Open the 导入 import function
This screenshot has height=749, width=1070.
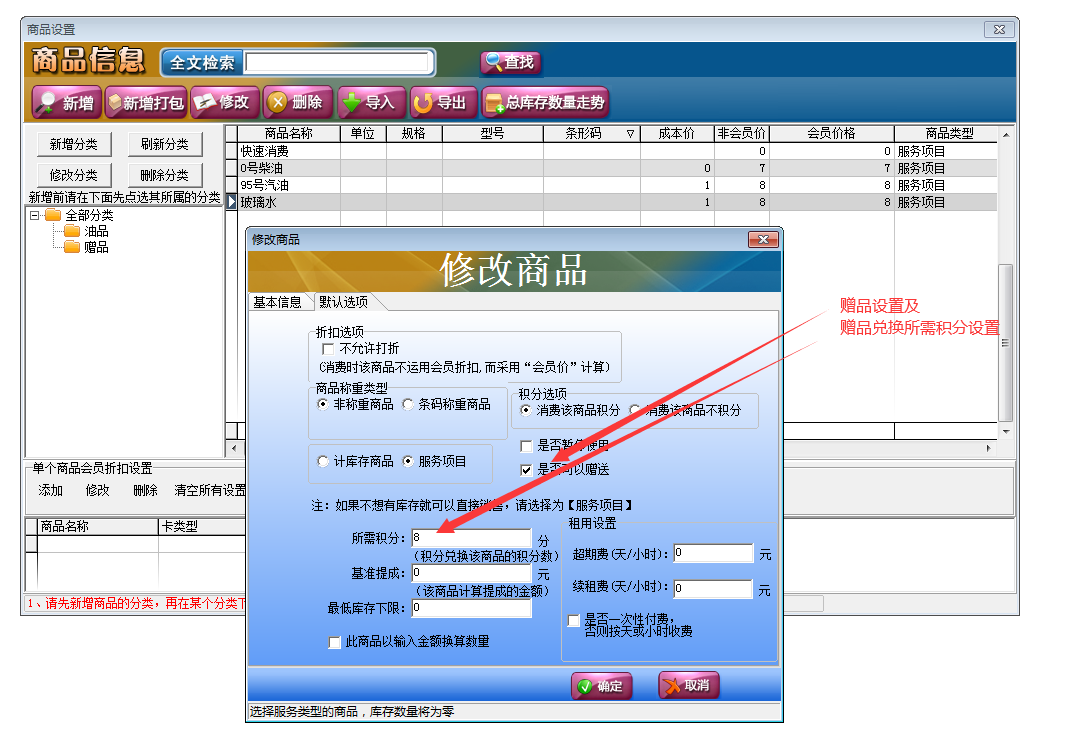[370, 102]
